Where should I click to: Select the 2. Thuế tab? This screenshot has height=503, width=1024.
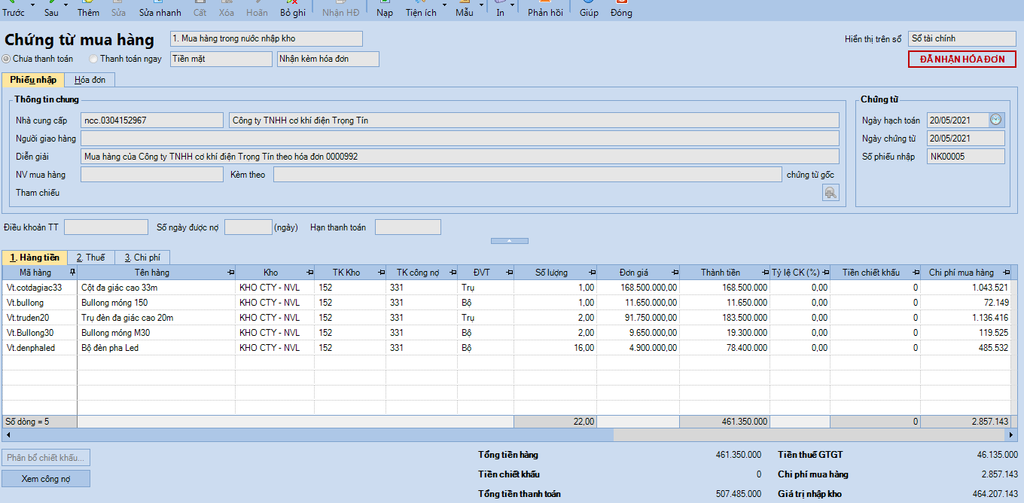(91, 257)
